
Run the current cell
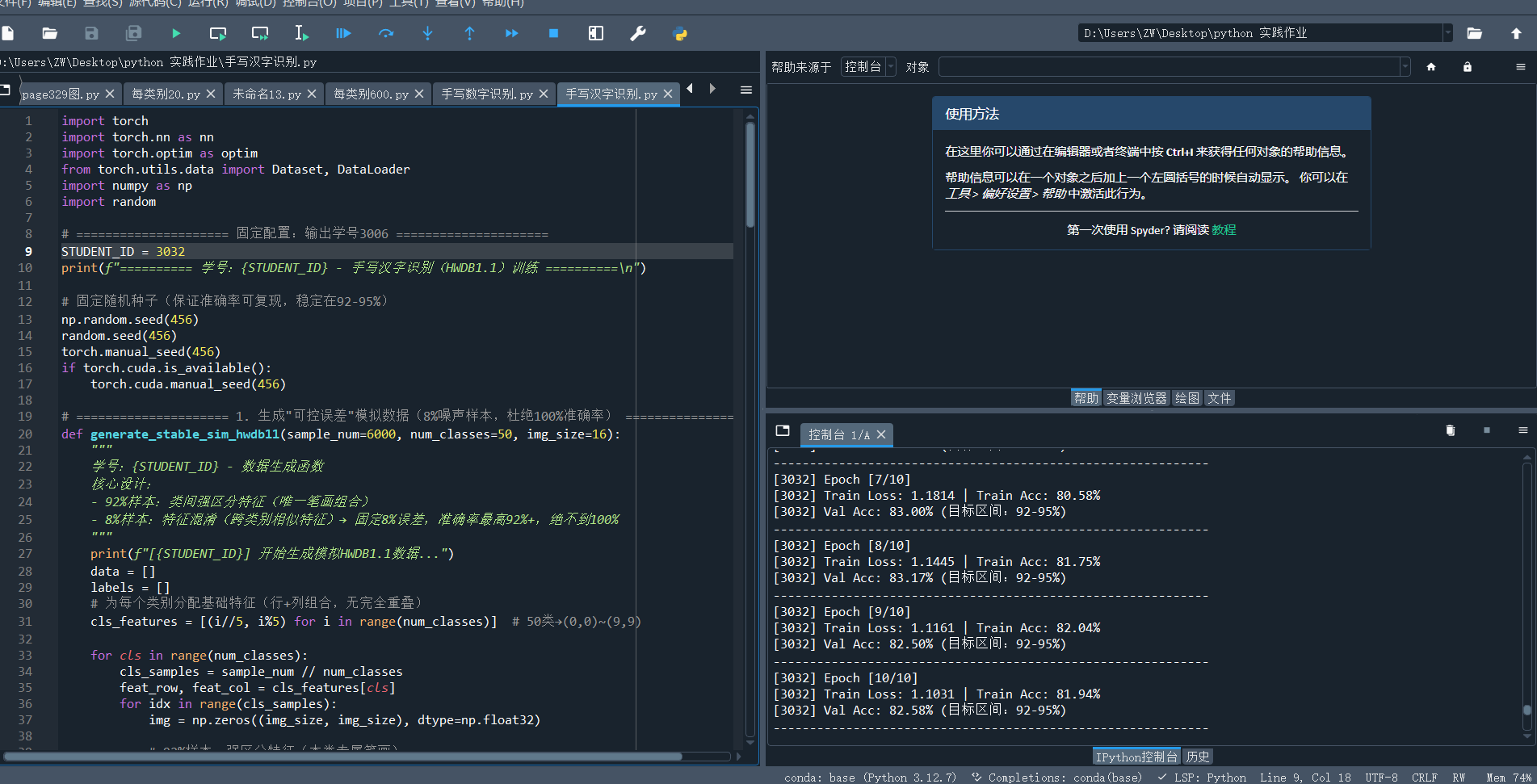pyautogui.click(x=218, y=33)
